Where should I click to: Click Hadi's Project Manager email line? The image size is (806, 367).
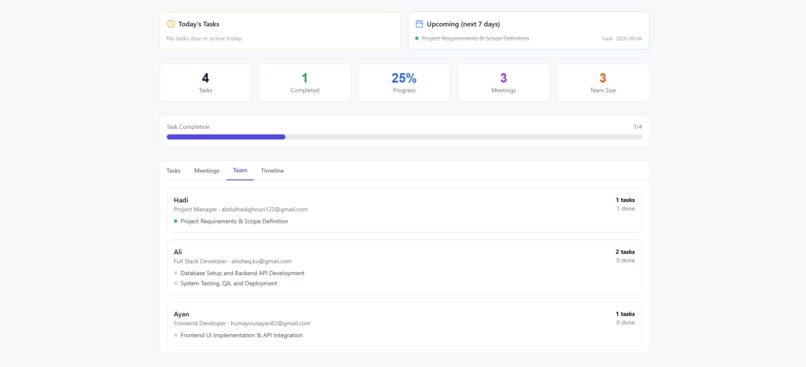[241, 210]
